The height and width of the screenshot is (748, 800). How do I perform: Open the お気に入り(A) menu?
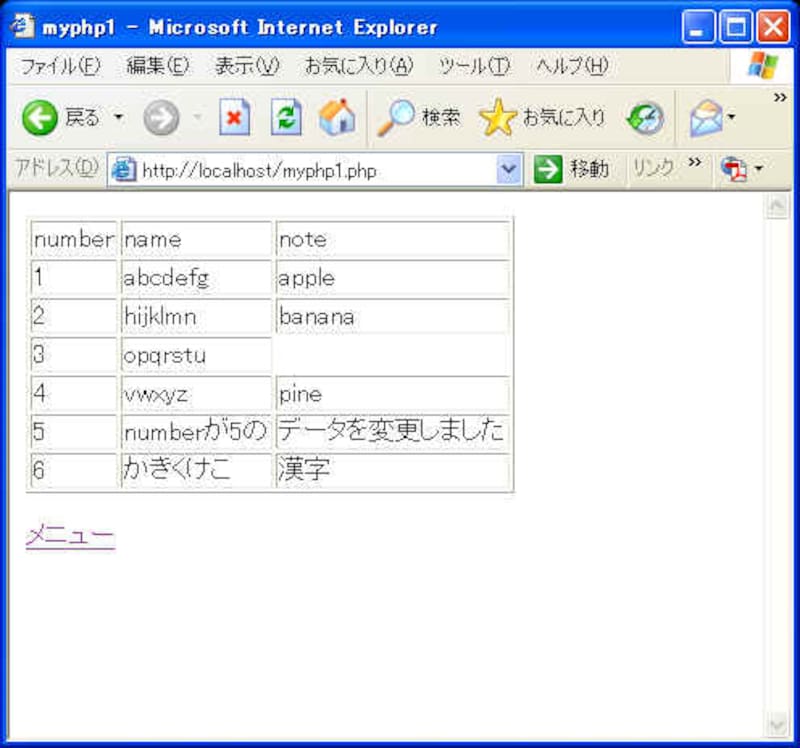(x=358, y=67)
